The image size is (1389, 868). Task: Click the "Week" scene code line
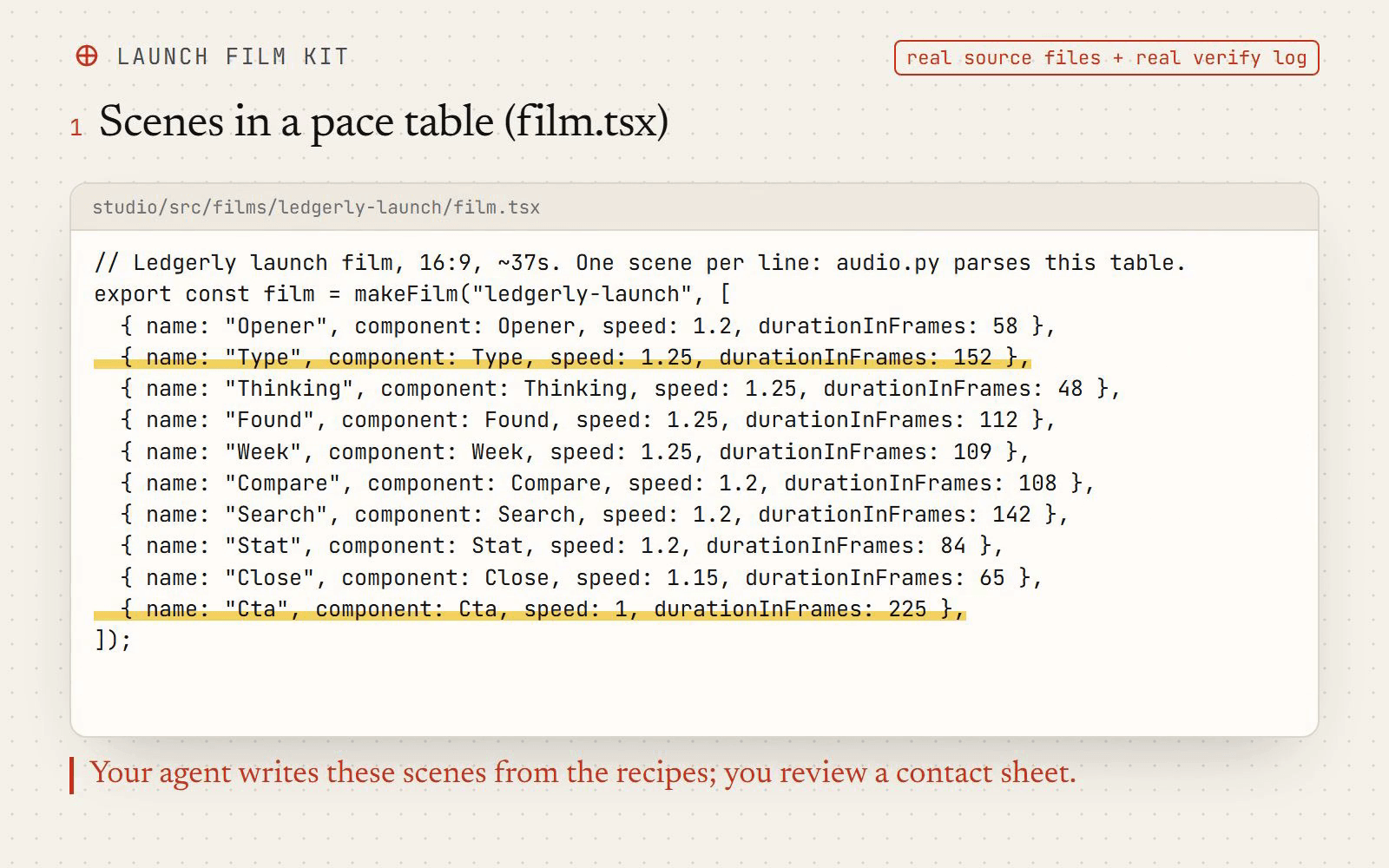pyautogui.click(x=575, y=452)
